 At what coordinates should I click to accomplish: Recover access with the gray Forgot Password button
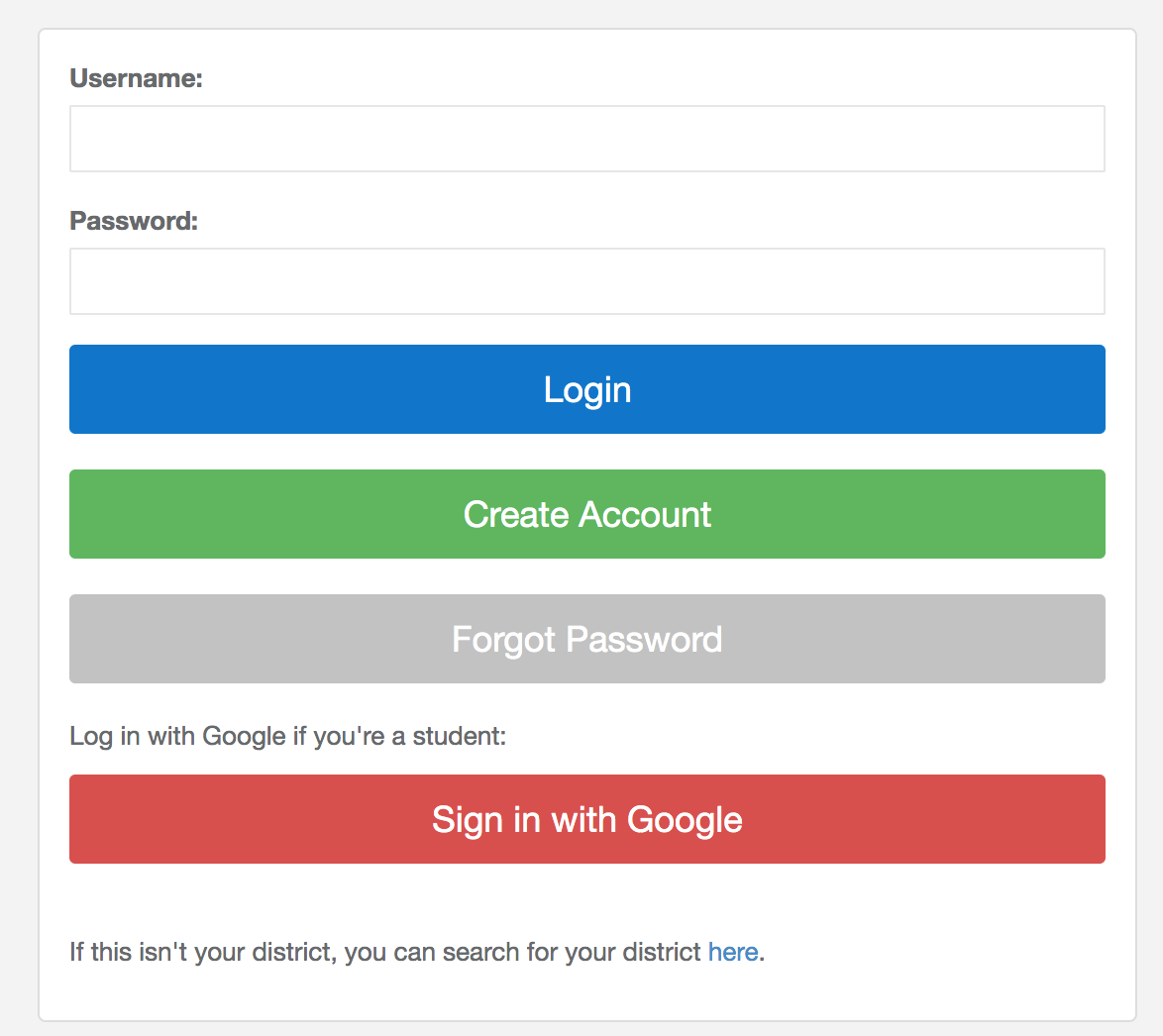click(586, 639)
